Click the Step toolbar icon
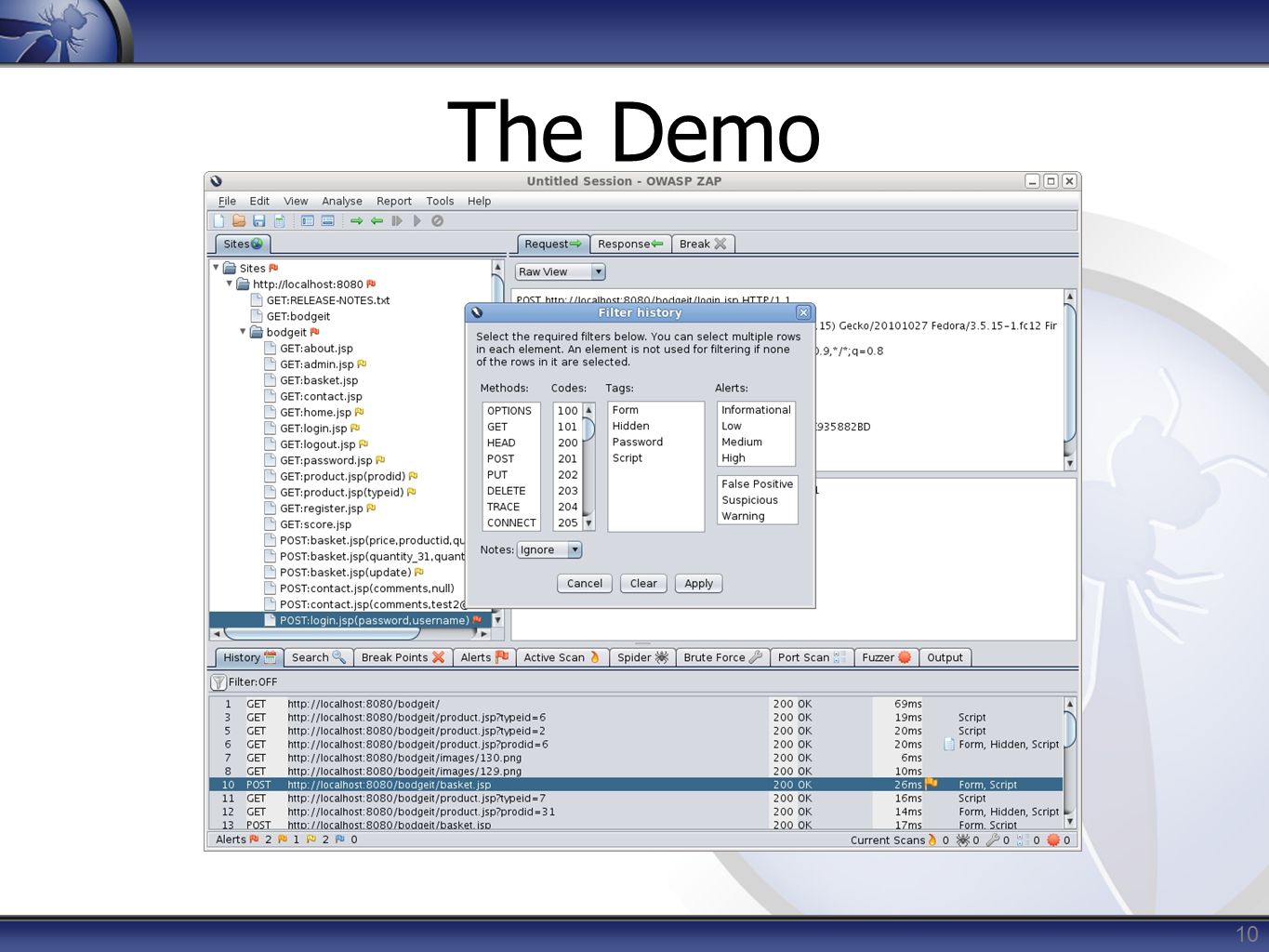This screenshot has width=1269, height=952. point(397,221)
